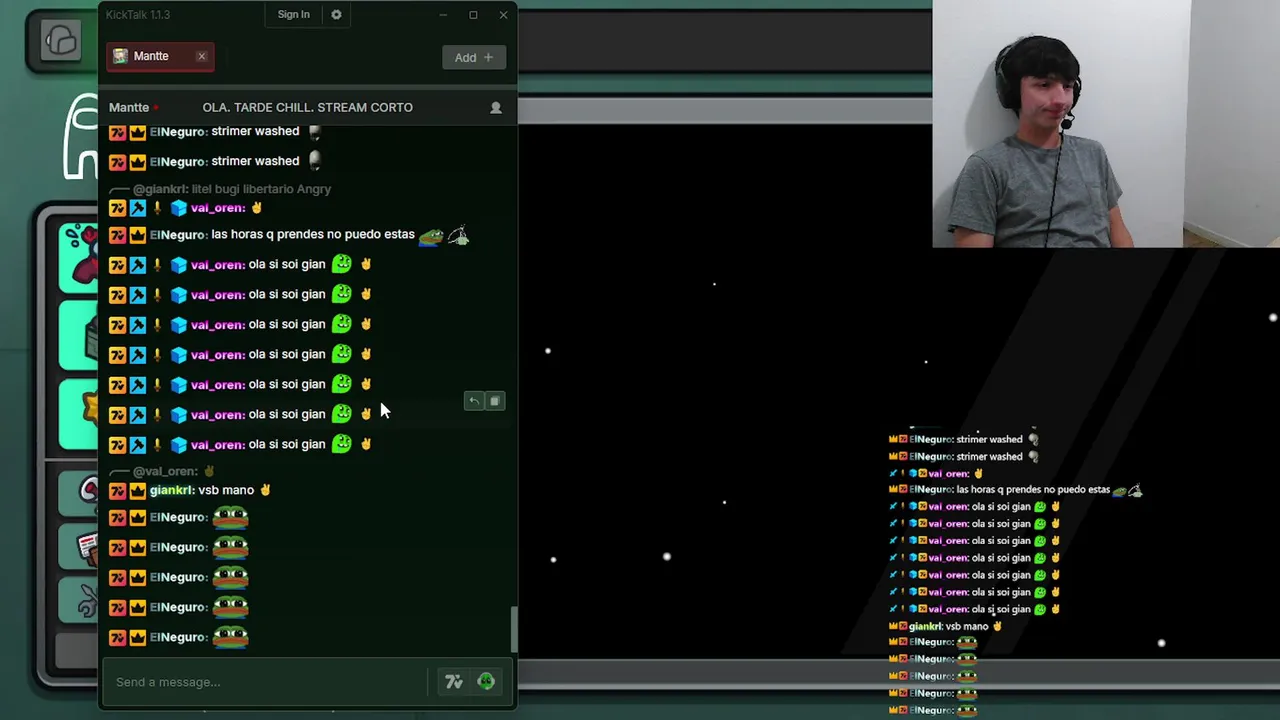Screen dimensions: 1280x720
Task: Click the pin icon beside the reply arrow
Action: (494, 401)
